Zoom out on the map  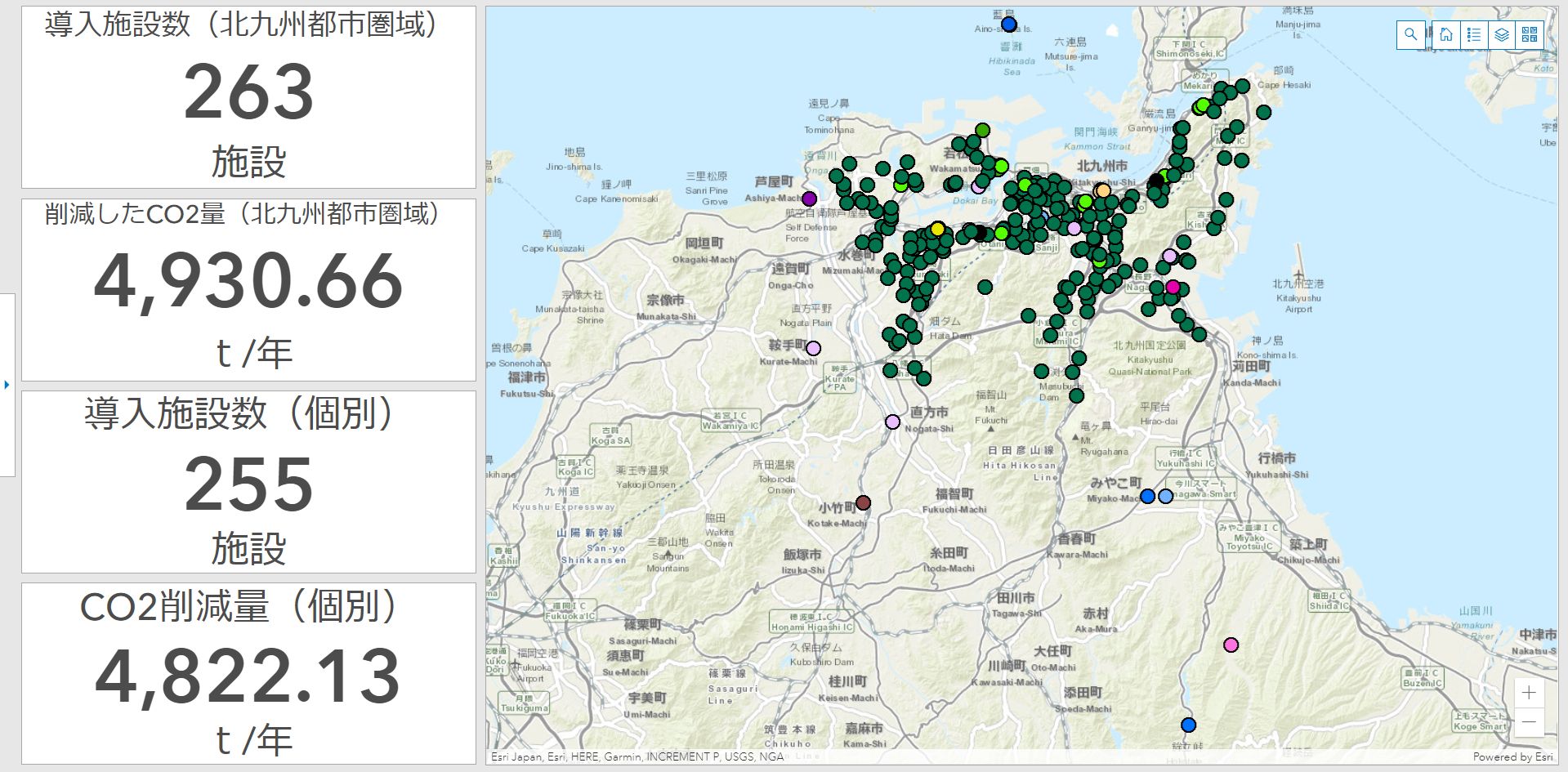pyautogui.click(x=1529, y=721)
